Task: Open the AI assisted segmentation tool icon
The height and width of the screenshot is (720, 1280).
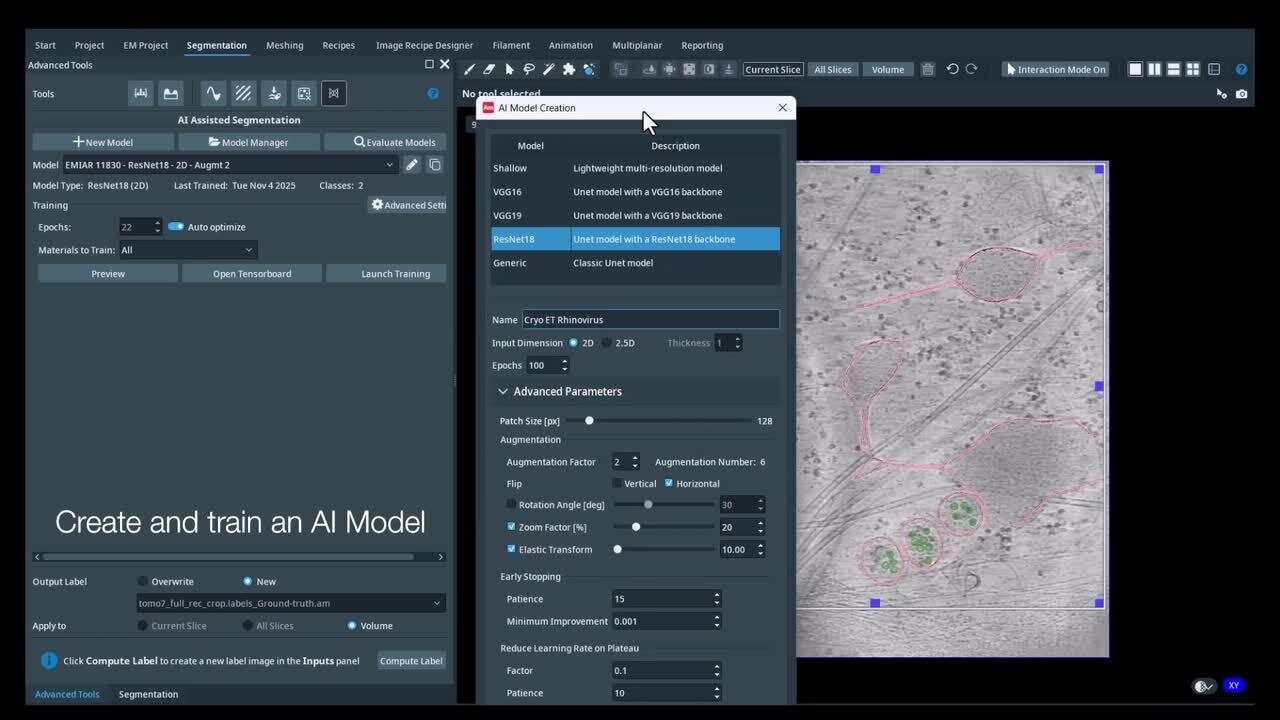Action: click(x=334, y=93)
